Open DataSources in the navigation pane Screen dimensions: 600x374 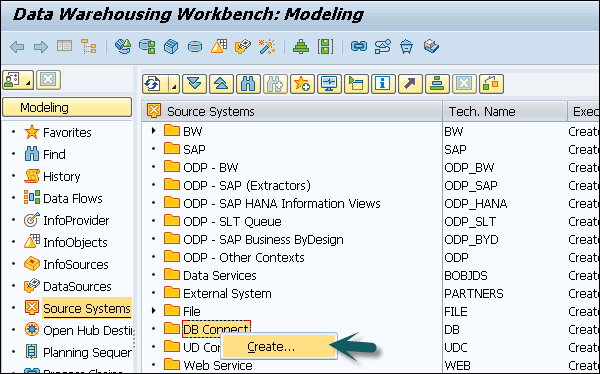[77, 286]
